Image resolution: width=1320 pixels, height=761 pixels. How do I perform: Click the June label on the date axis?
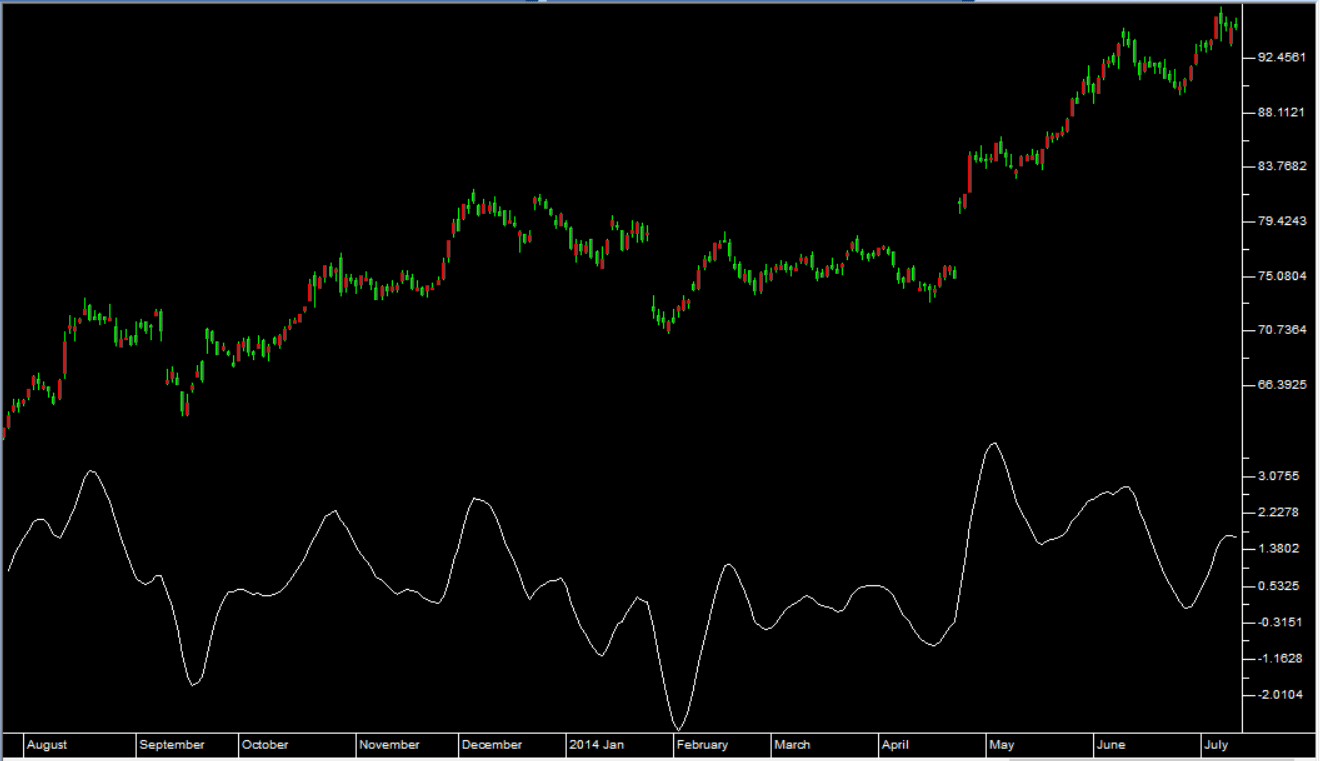click(x=1111, y=745)
